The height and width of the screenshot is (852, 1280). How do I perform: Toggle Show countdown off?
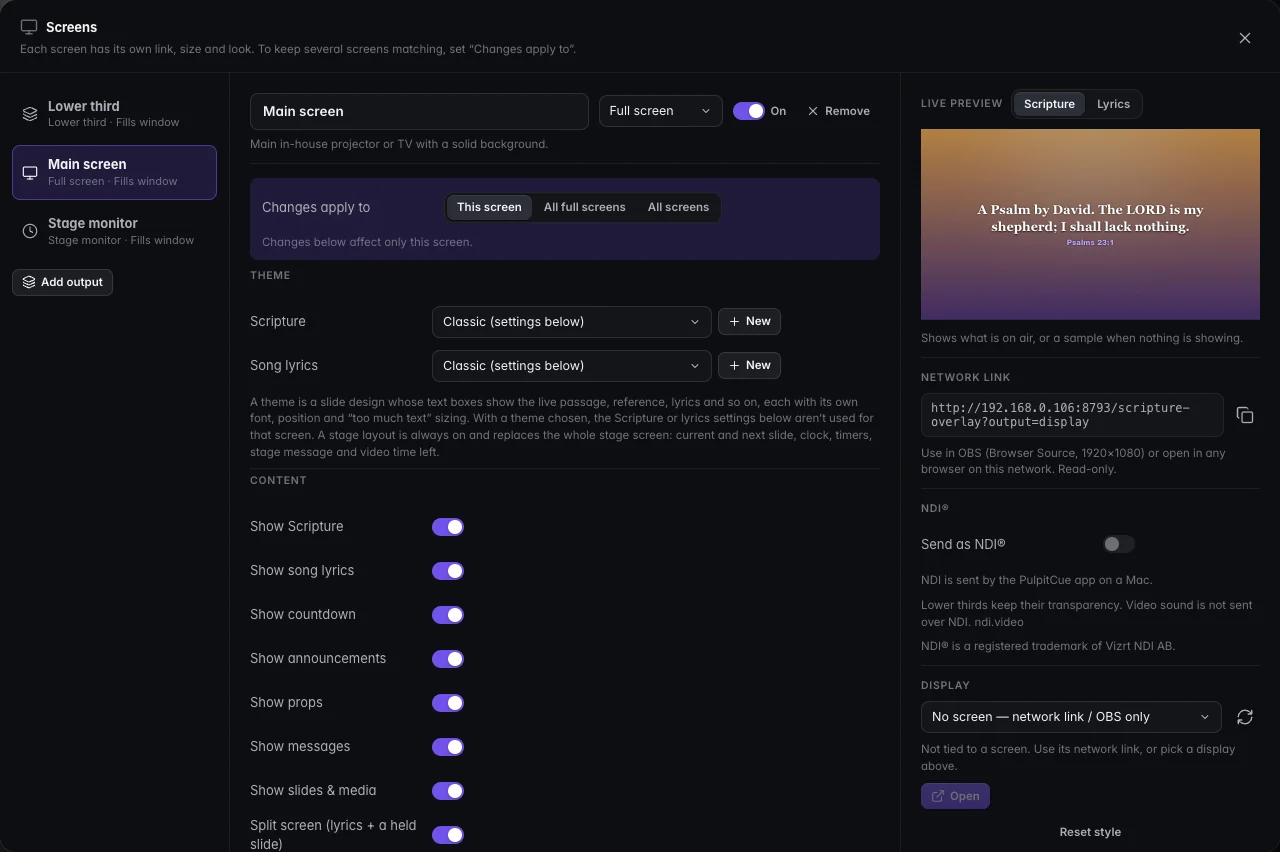(x=448, y=615)
